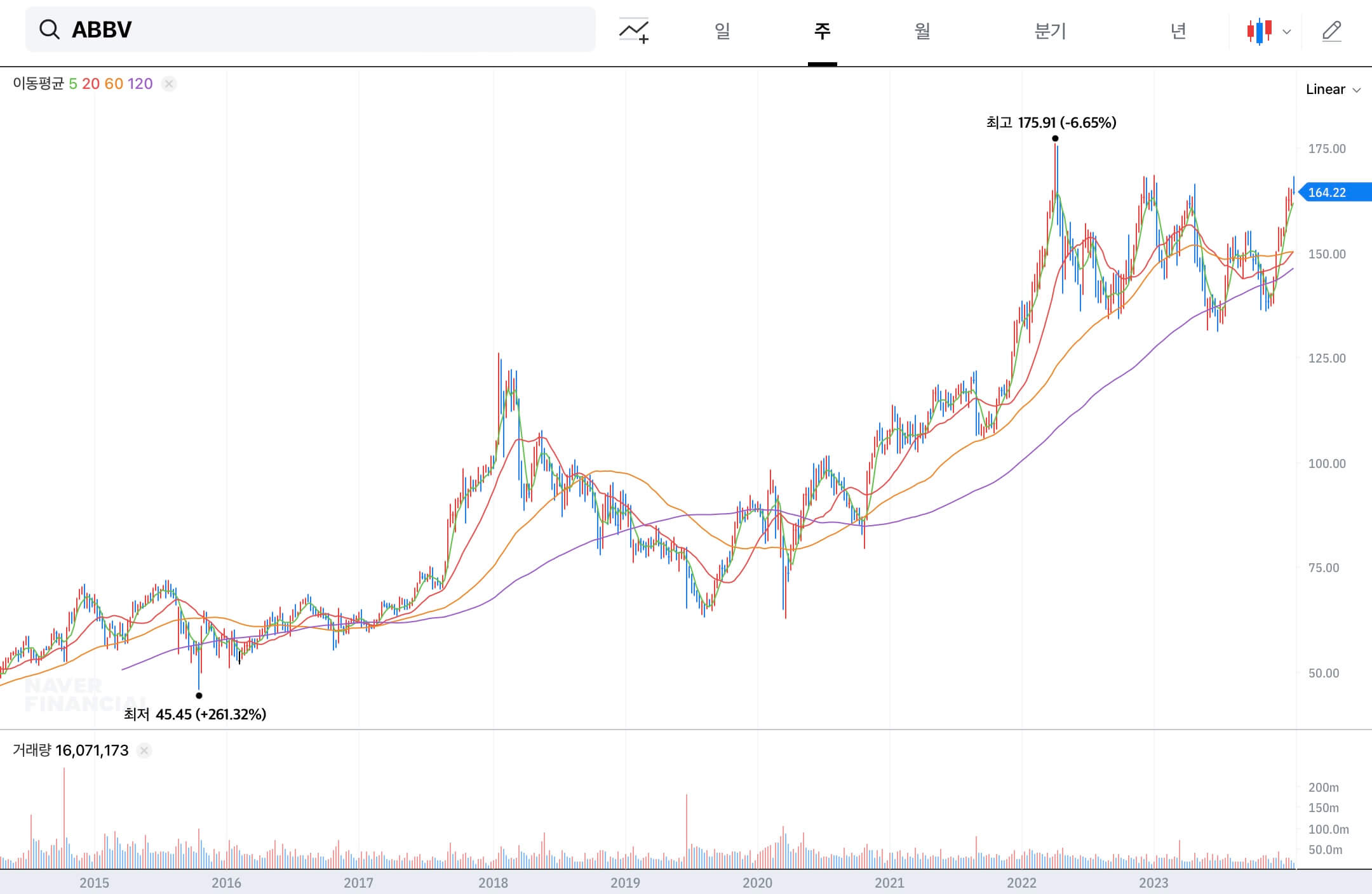This screenshot has width=1372, height=894.
Task: Switch to the 일 daily tab
Action: (723, 30)
